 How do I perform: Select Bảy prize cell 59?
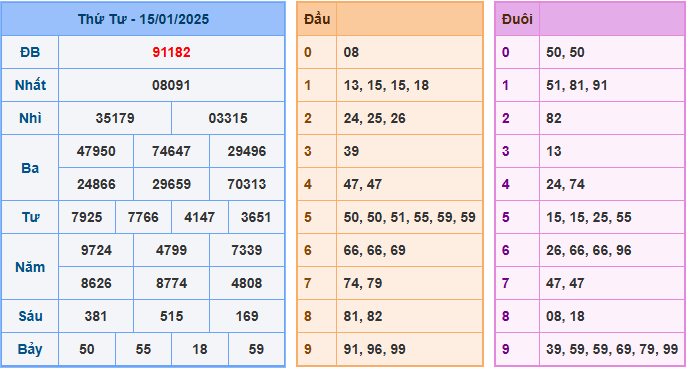pos(256,349)
